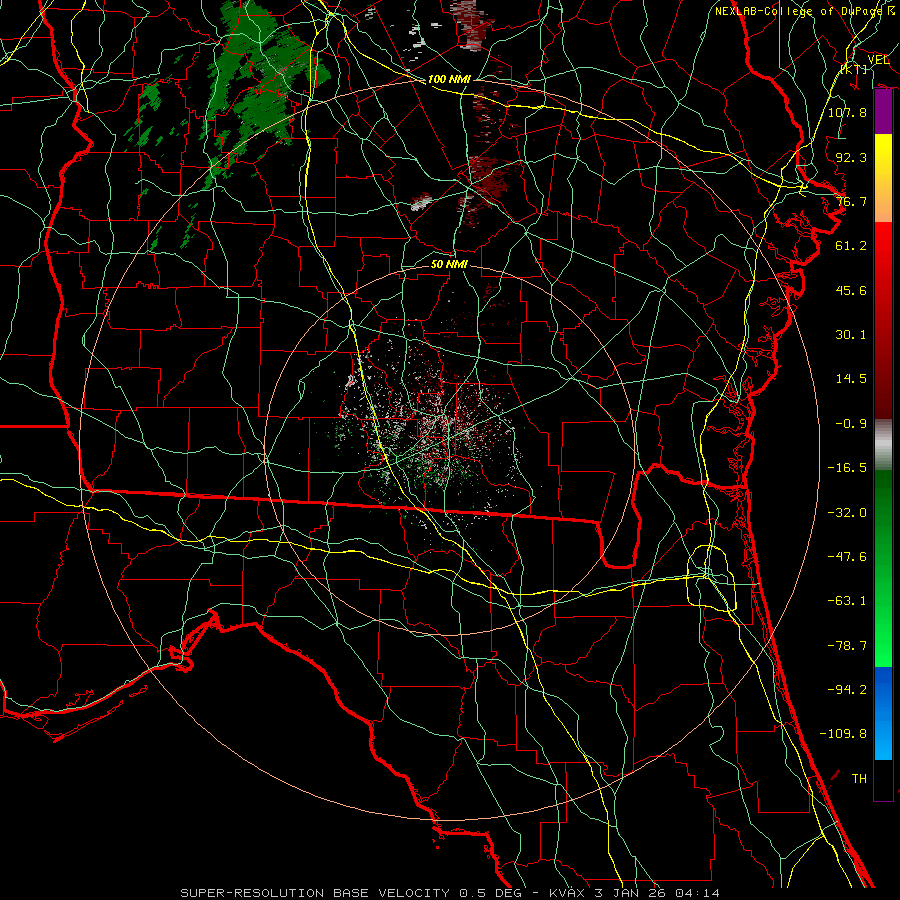
Task: Click the -109.8 velocity scale value
Action: (x=843, y=734)
